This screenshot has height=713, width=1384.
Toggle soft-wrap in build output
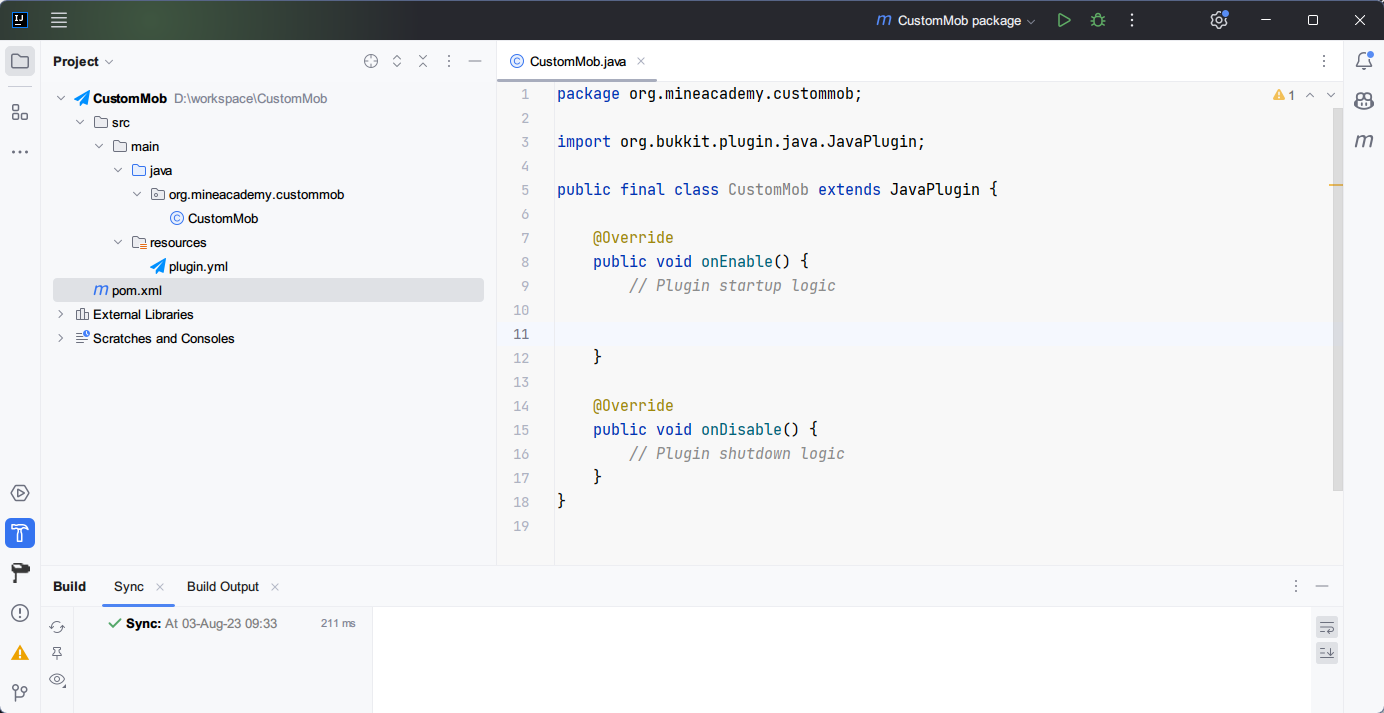pyautogui.click(x=1326, y=627)
